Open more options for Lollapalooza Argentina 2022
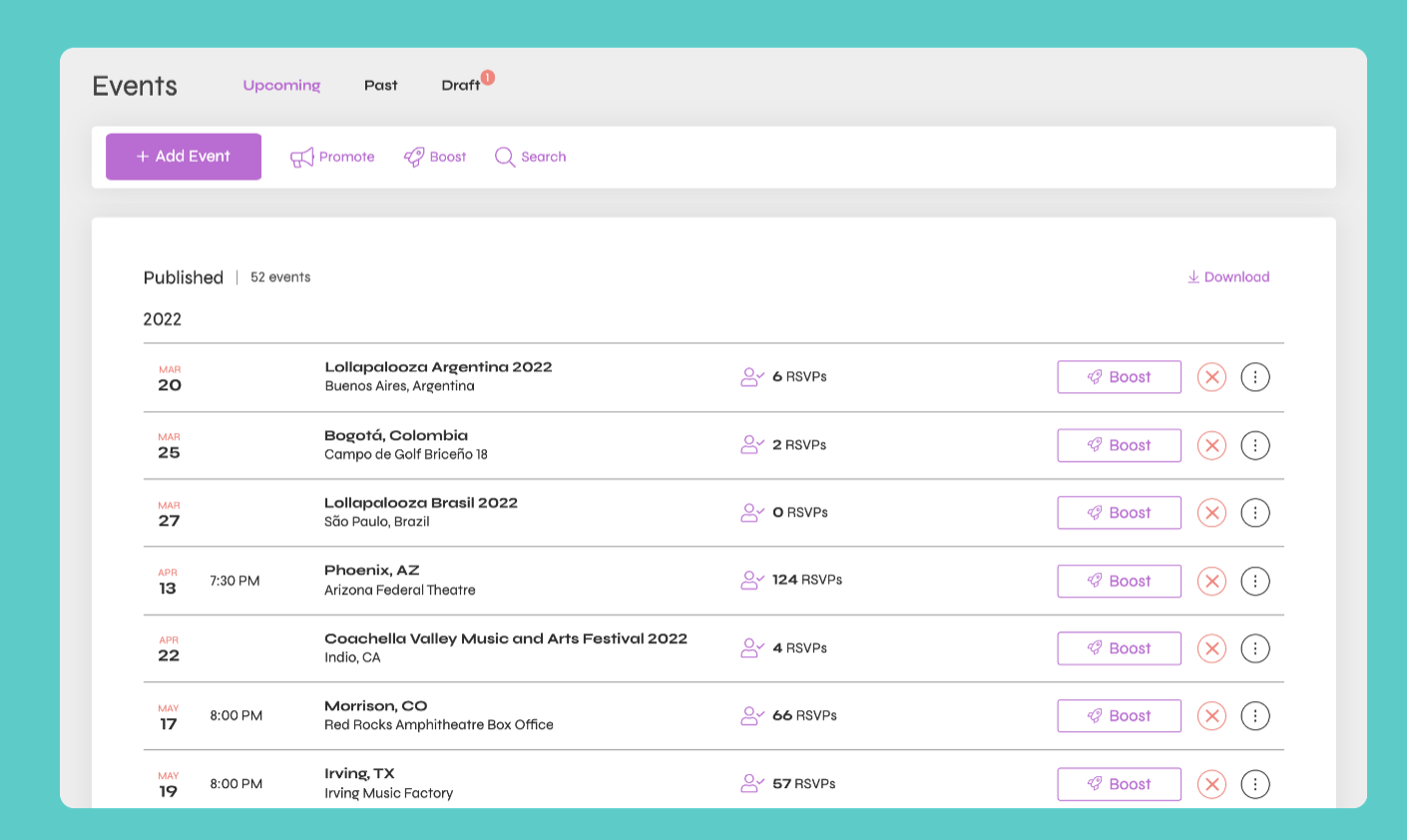This screenshot has height=840, width=1407. pos(1255,377)
